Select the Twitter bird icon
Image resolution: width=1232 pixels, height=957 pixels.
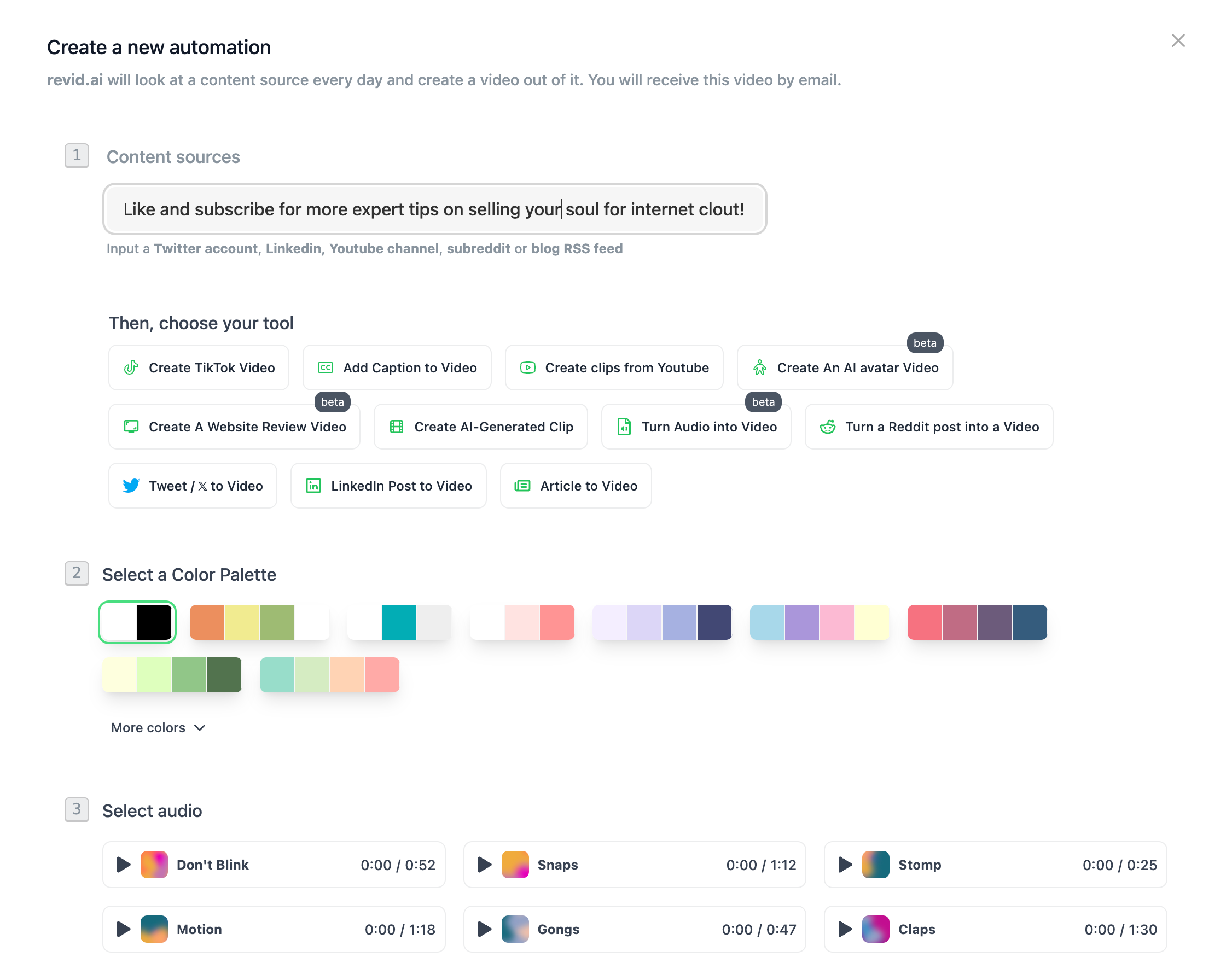(x=130, y=486)
